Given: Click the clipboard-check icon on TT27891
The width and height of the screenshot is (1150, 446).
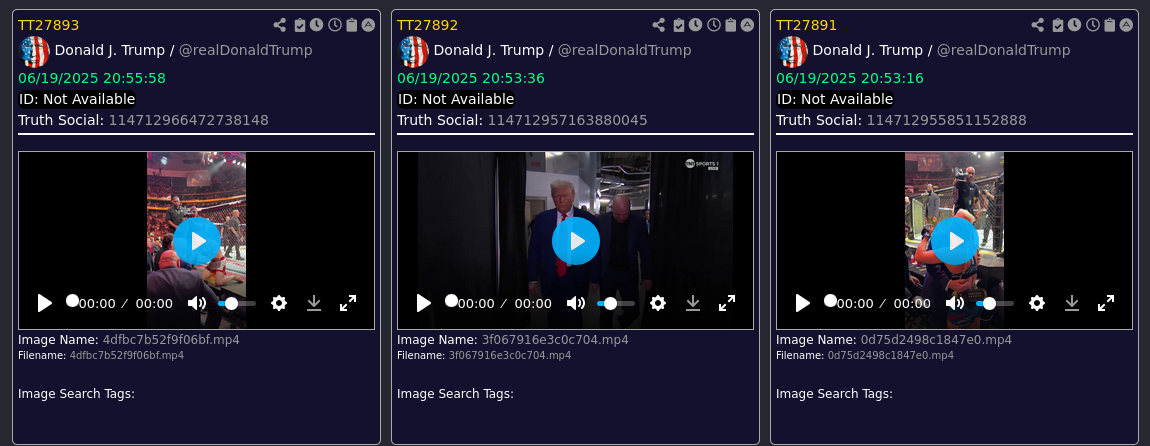Looking at the screenshot, I should [x=1058, y=25].
